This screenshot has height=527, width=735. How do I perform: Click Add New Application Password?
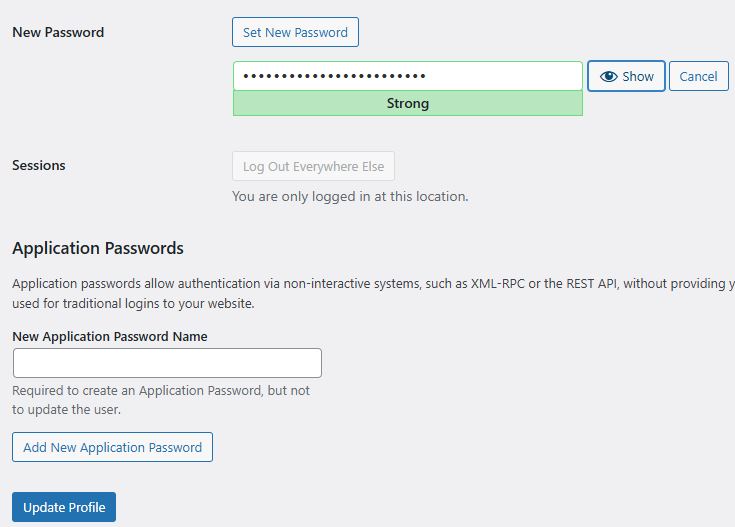click(112, 447)
